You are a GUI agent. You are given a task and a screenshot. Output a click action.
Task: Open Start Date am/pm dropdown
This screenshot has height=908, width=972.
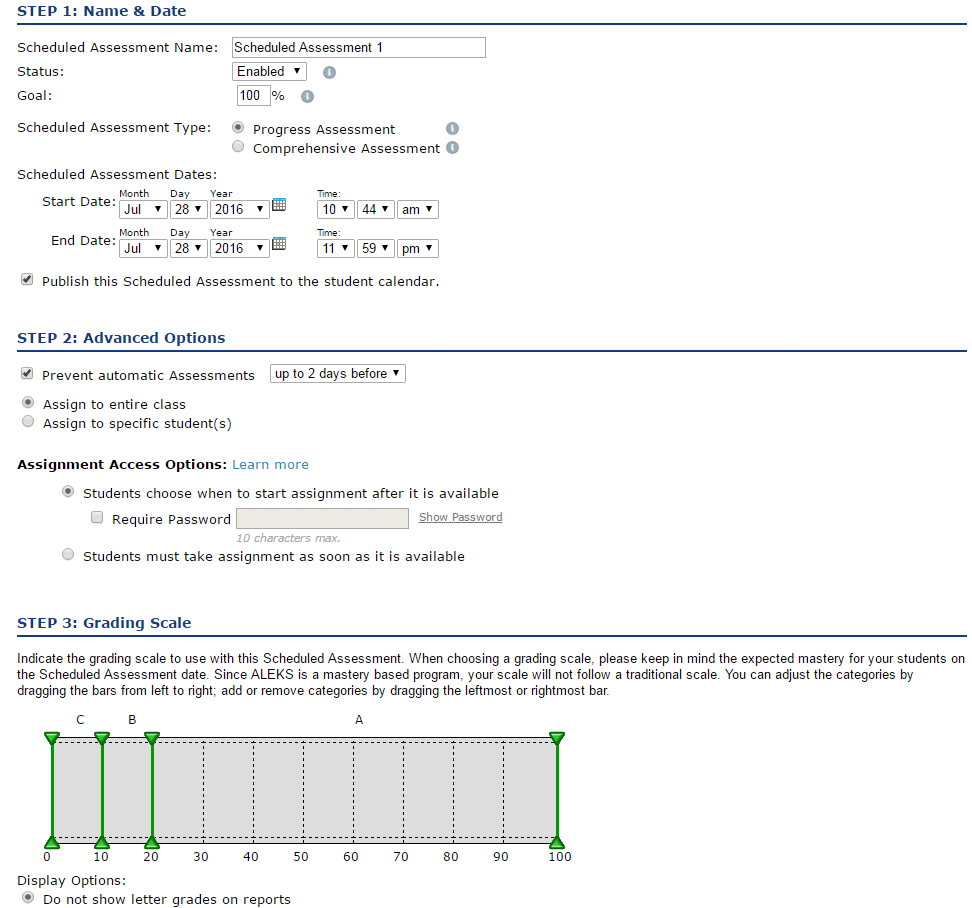(418, 209)
